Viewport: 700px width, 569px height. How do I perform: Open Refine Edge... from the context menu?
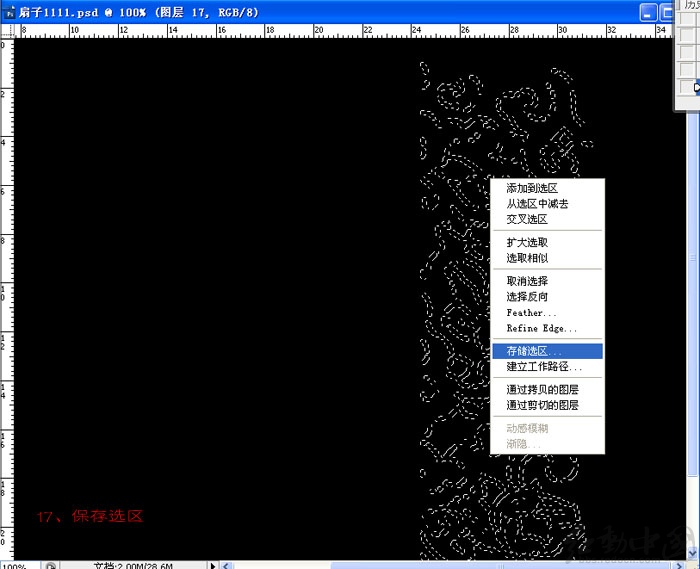[x=547, y=328]
